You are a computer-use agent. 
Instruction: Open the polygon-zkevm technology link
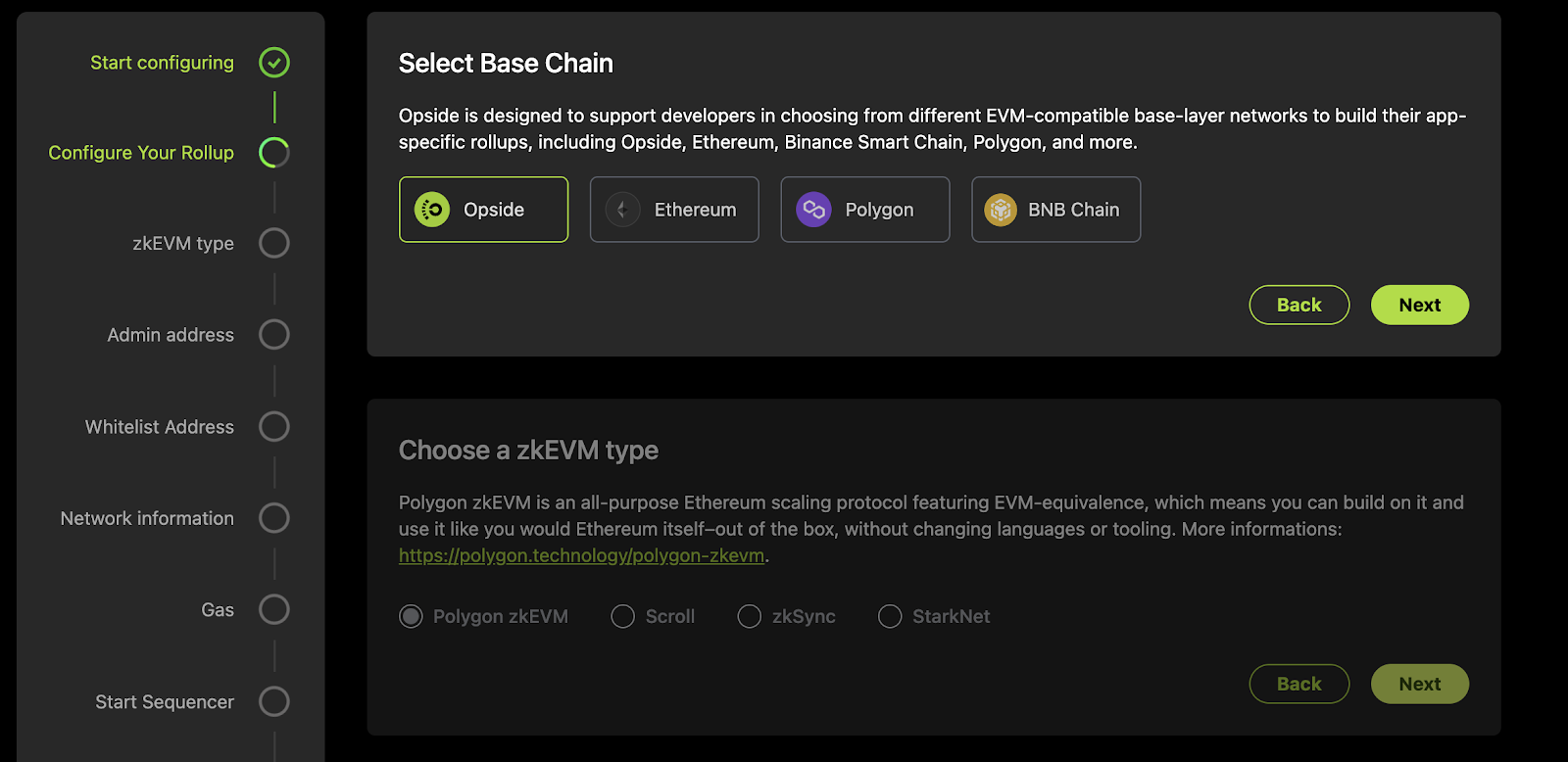click(x=581, y=555)
